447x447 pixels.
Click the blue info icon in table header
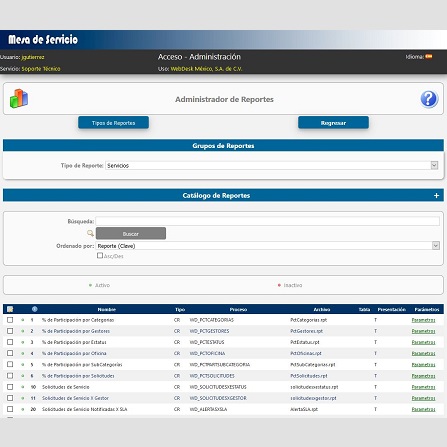pos(34,309)
